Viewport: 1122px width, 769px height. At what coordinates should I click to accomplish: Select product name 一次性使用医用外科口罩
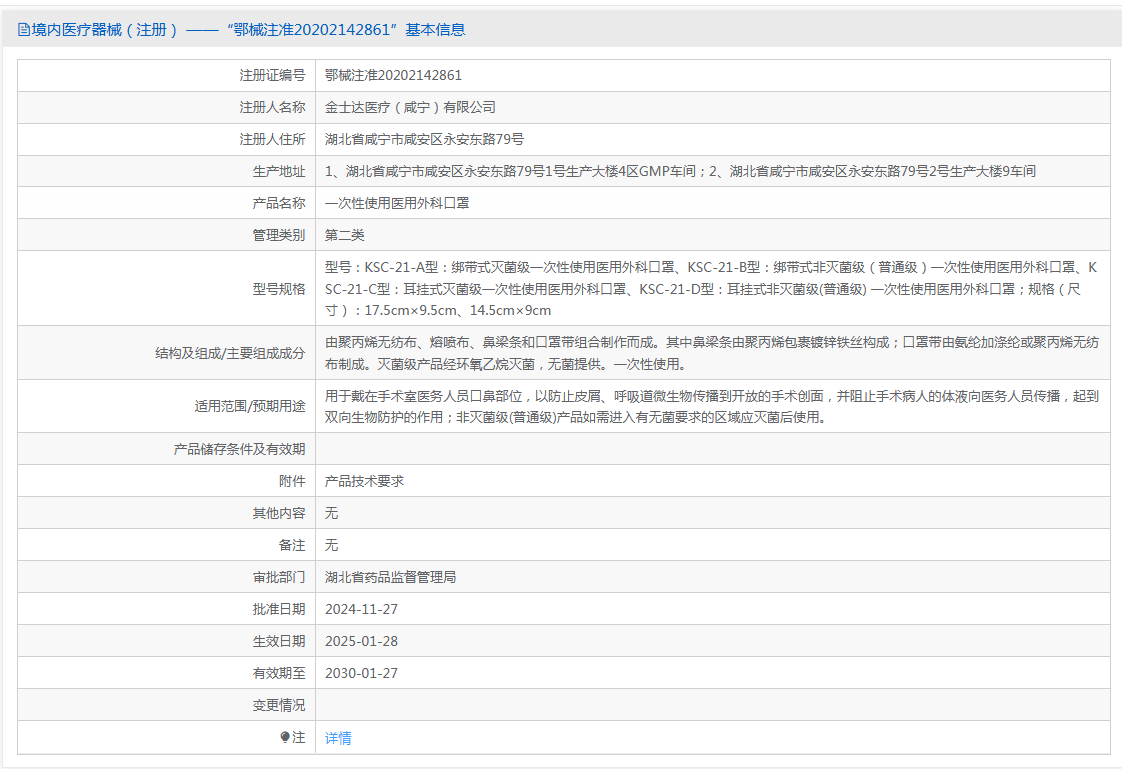tap(397, 203)
